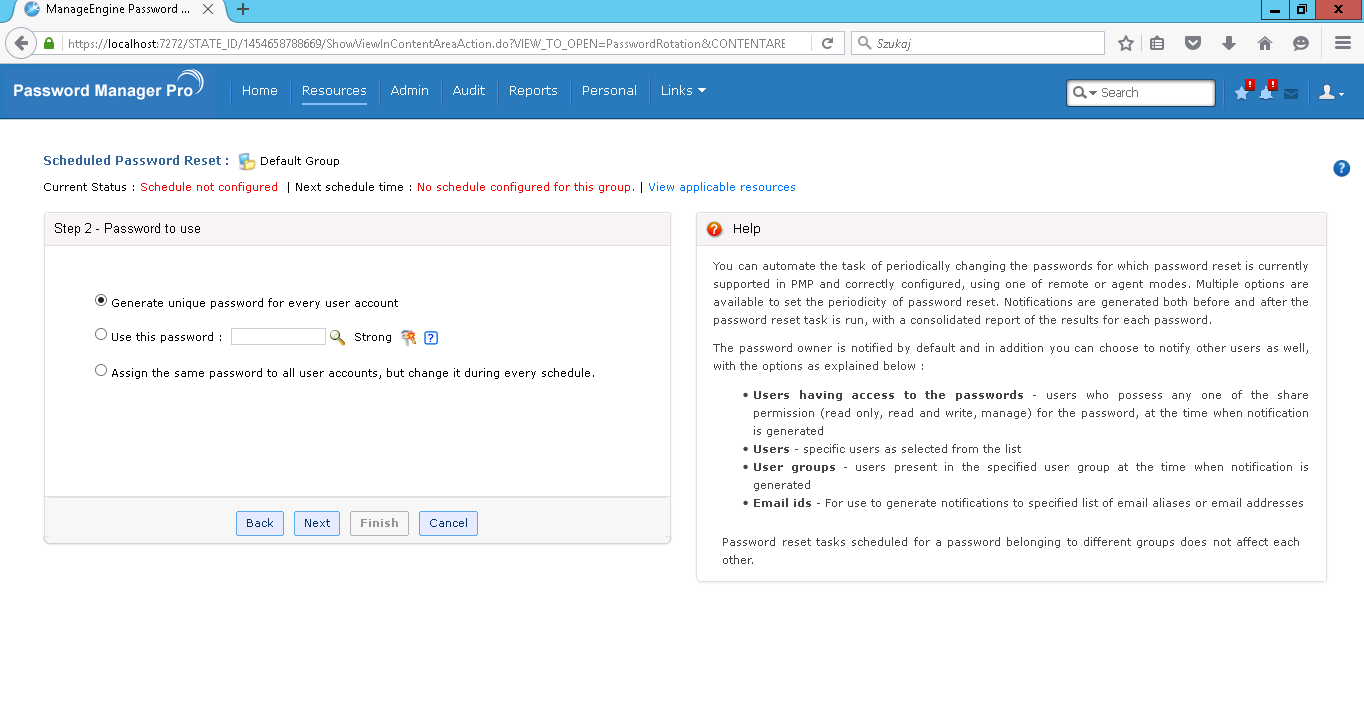Click the magnifier in the Szukaj search box
The image size is (1364, 728).
863,43
